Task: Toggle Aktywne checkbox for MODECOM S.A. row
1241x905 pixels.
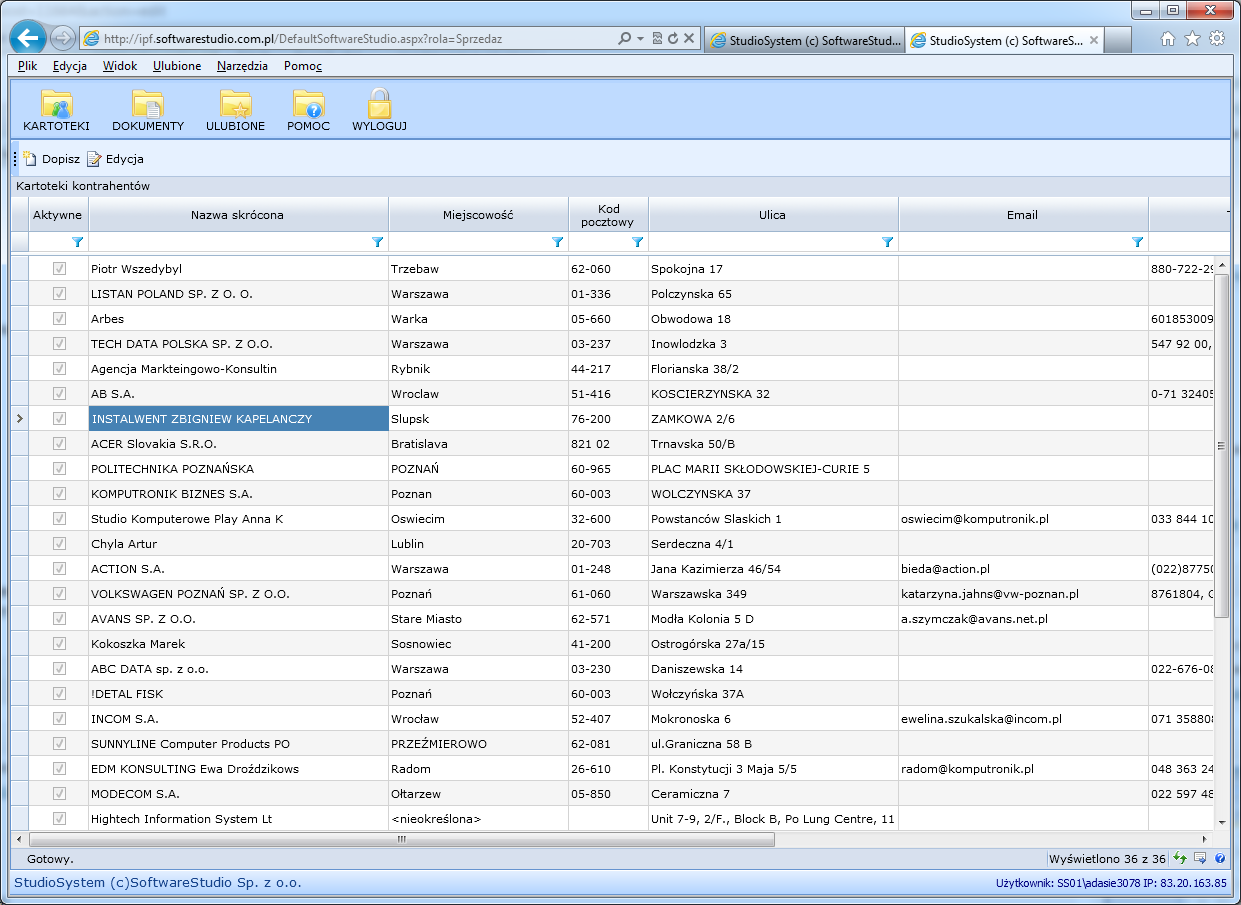Action: [60, 793]
